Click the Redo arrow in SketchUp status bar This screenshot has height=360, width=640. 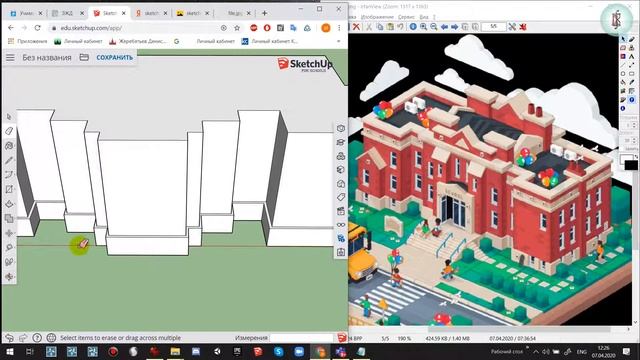tap(23, 338)
